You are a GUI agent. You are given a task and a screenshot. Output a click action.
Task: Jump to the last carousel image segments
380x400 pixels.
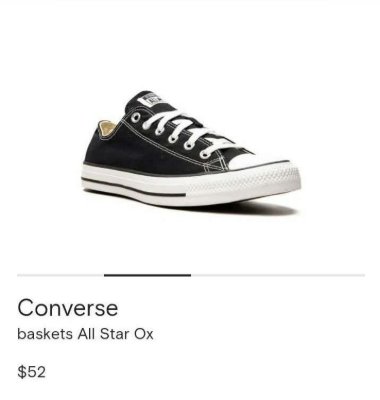click(x=278, y=275)
